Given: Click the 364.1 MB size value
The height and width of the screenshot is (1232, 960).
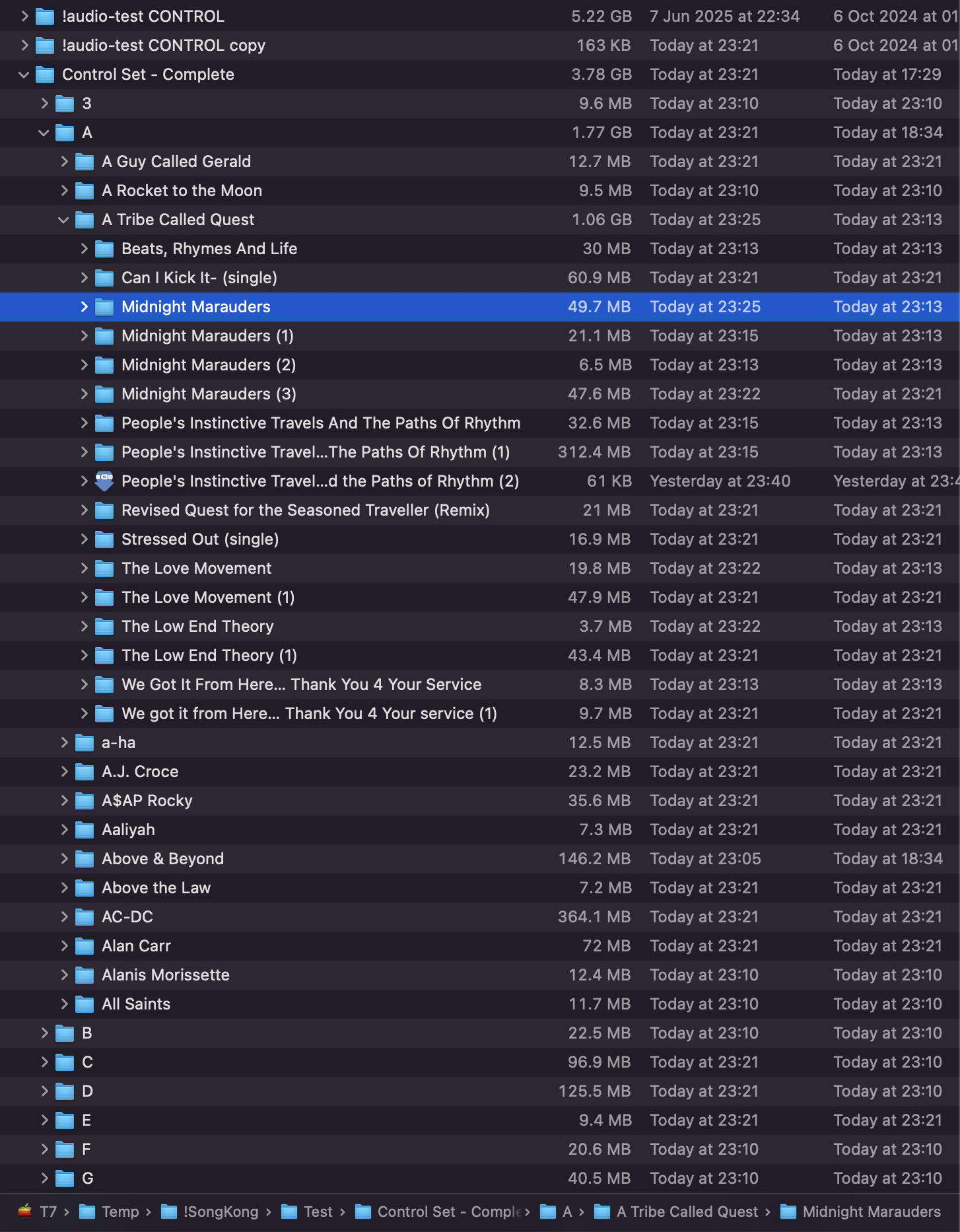Looking at the screenshot, I should tap(594, 917).
